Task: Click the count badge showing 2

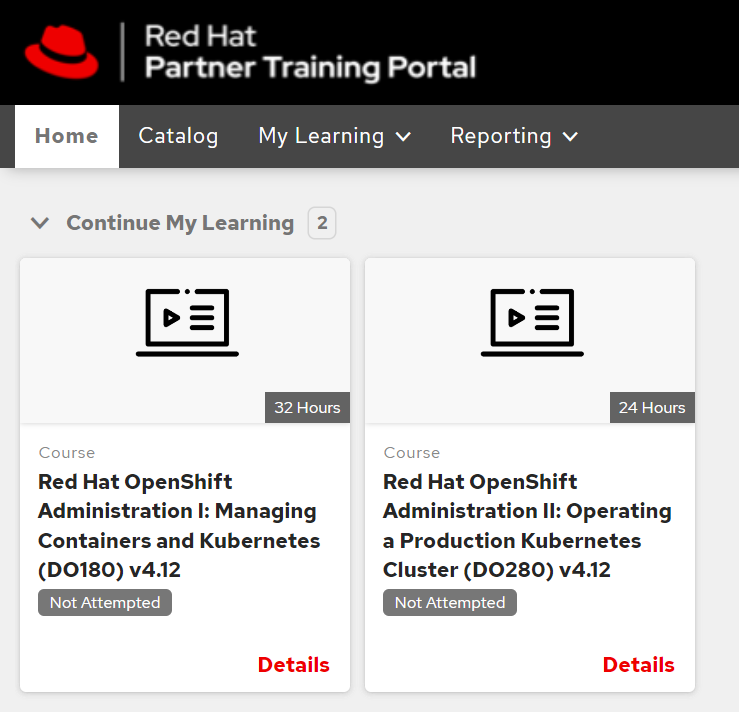Action: click(x=322, y=223)
